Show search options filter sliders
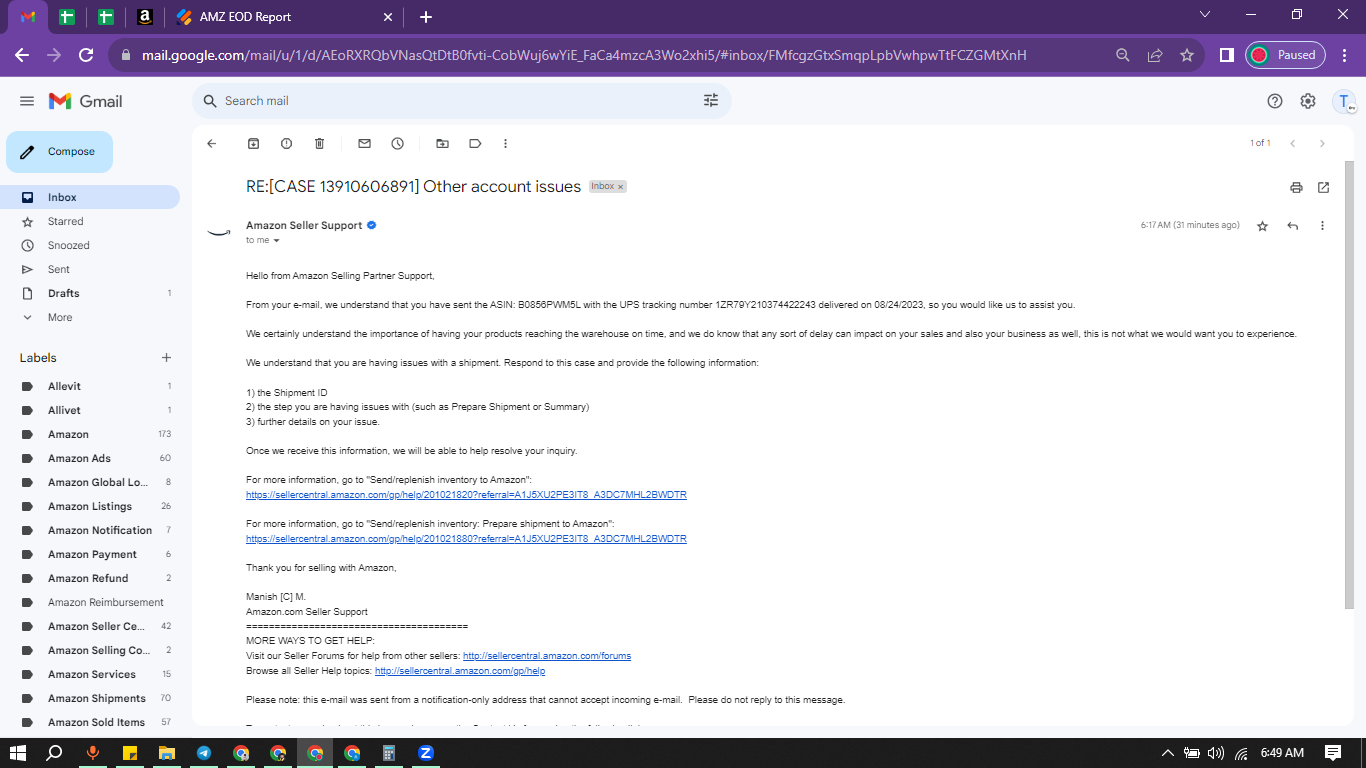Viewport: 1366px width, 768px height. click(711, 101)
